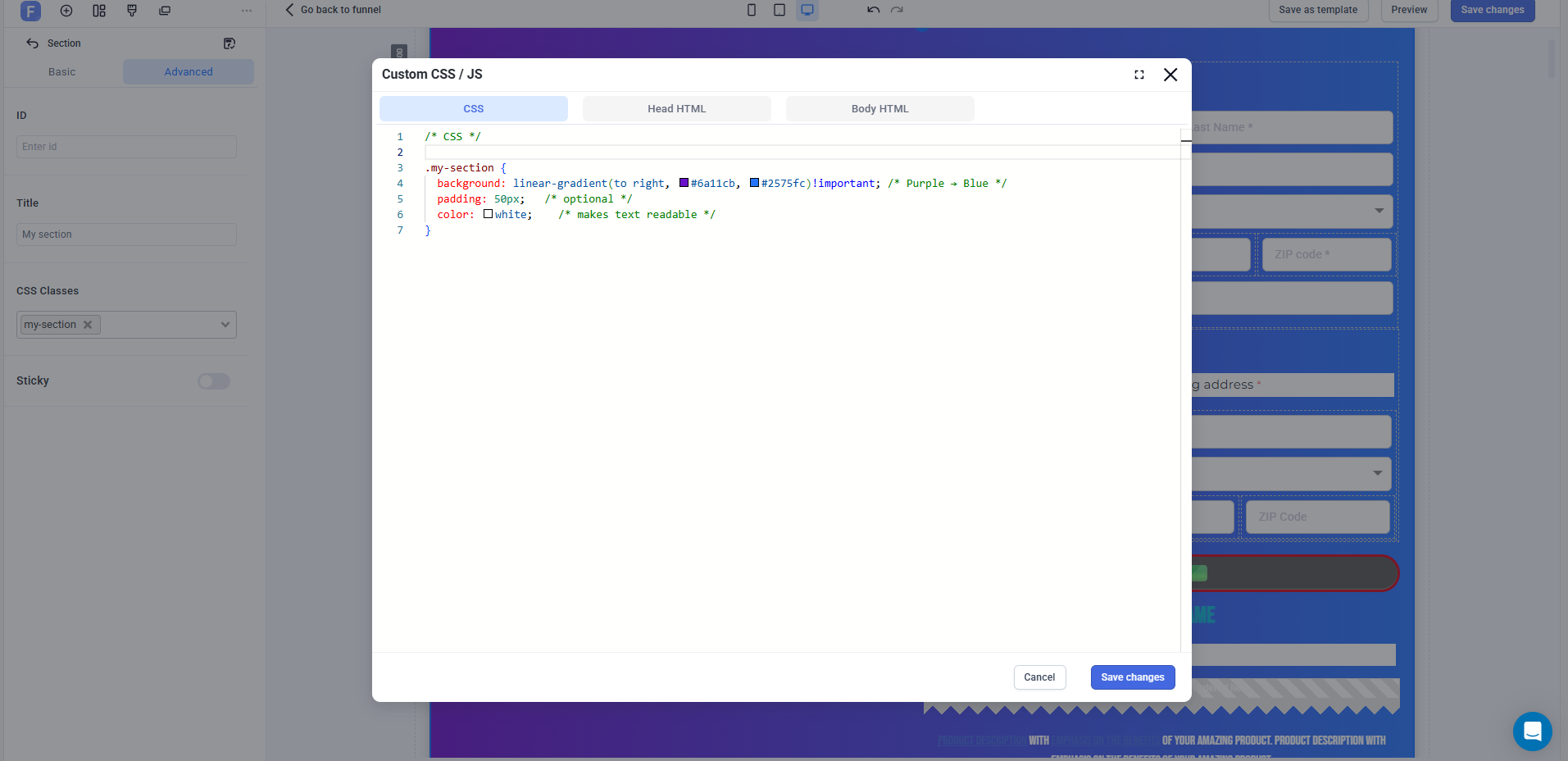Remove the my-section class tag

coord(88,325)
